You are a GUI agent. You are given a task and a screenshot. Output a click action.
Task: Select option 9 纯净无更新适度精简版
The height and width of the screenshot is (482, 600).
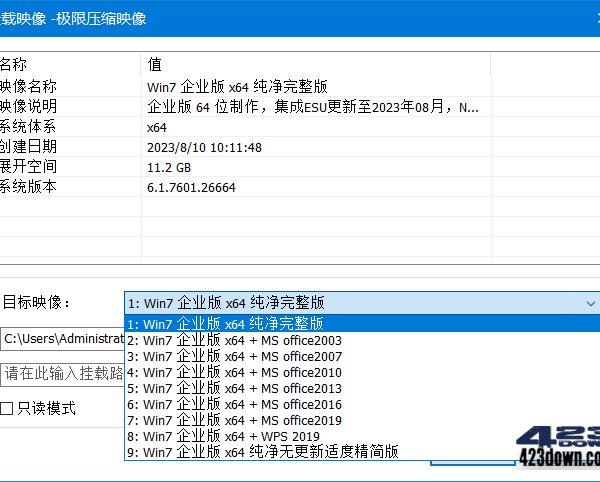pos(262,452)
